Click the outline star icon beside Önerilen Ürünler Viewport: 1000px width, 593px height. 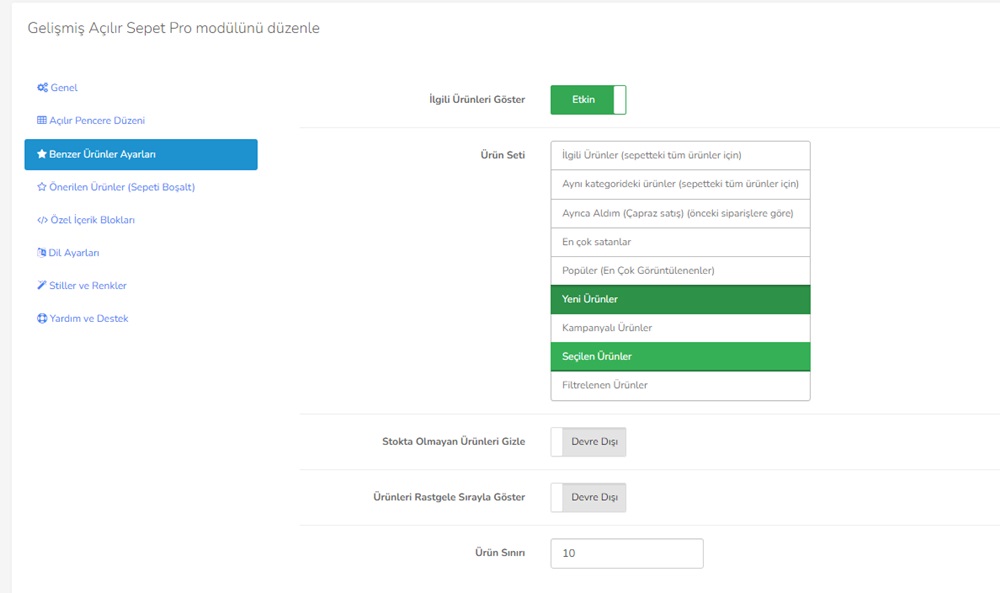point(41,187)
